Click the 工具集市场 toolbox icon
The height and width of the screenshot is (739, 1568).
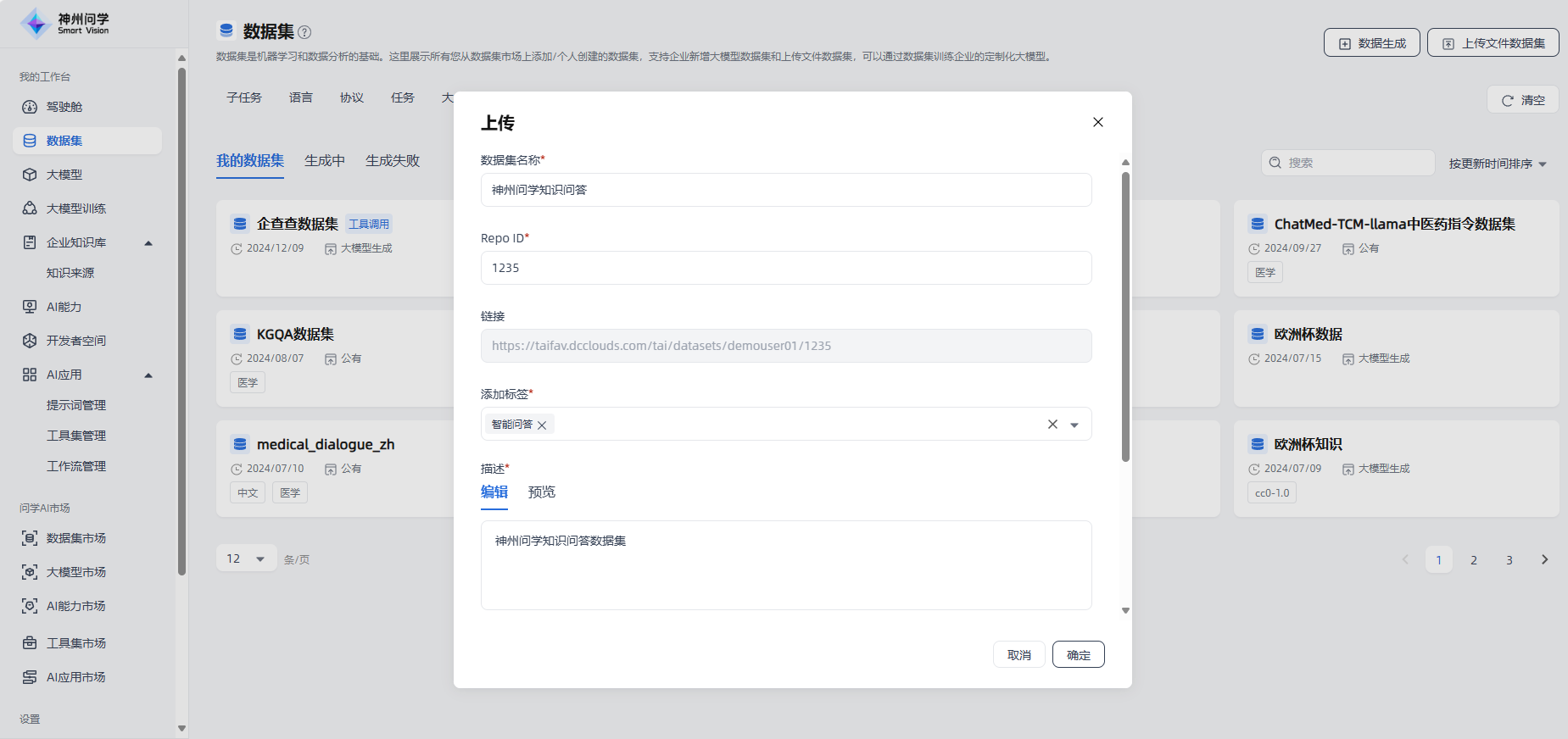(30, 643)
